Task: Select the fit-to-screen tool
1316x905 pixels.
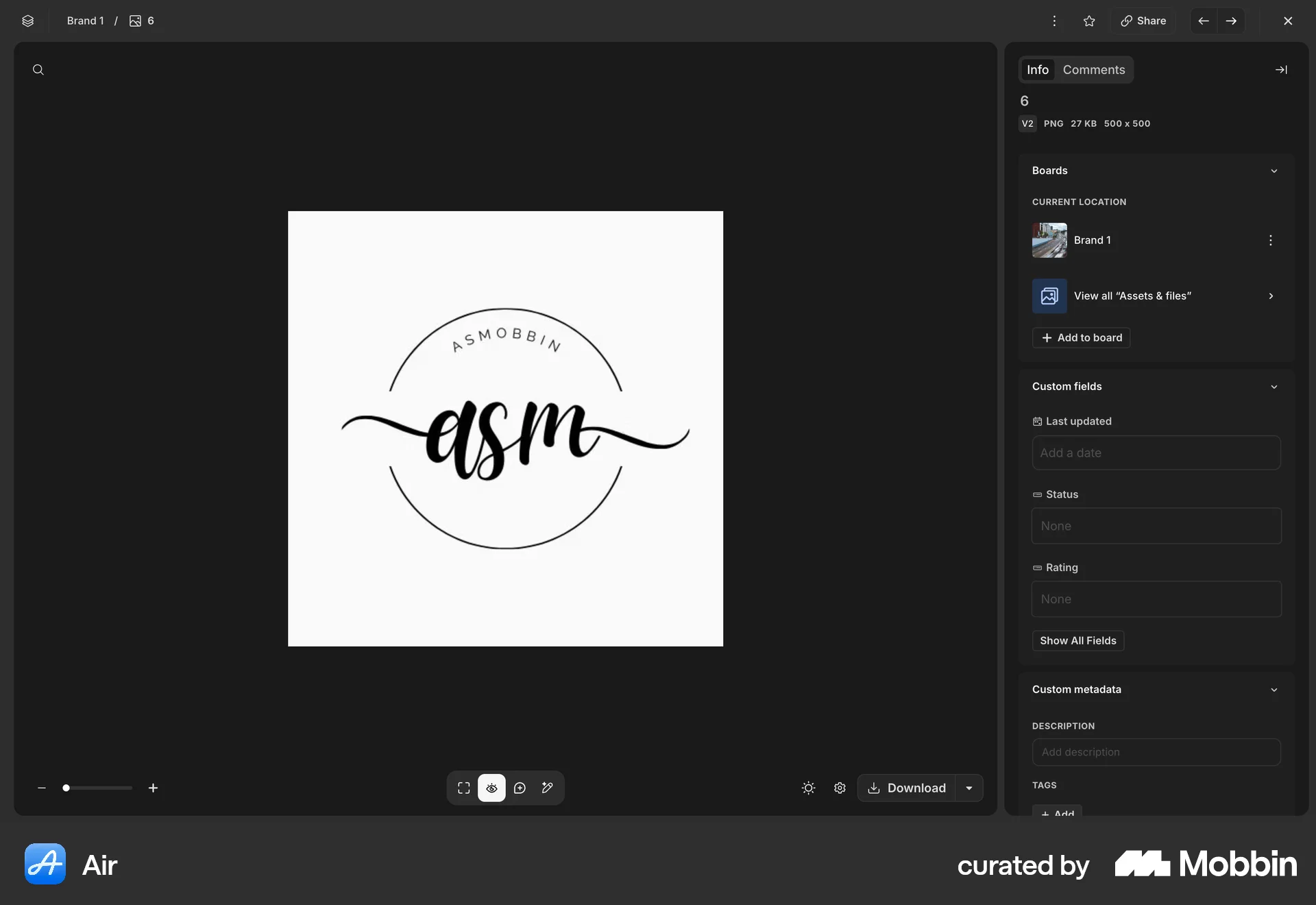Action: pos(464,788)
